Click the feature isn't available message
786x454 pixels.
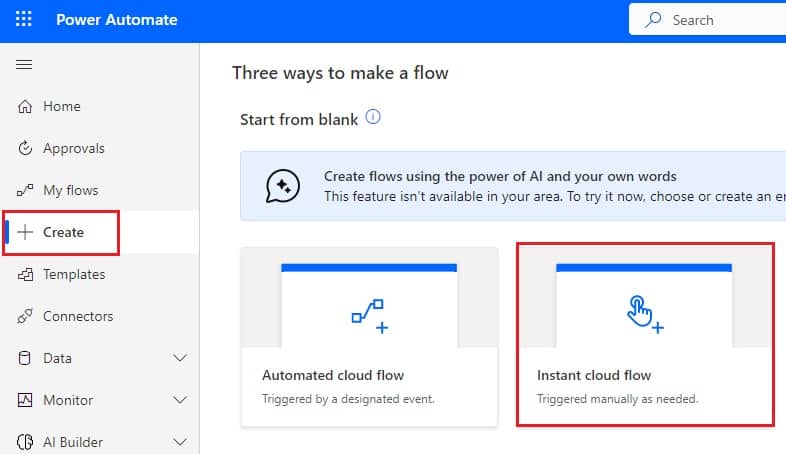tap(554, 196)
